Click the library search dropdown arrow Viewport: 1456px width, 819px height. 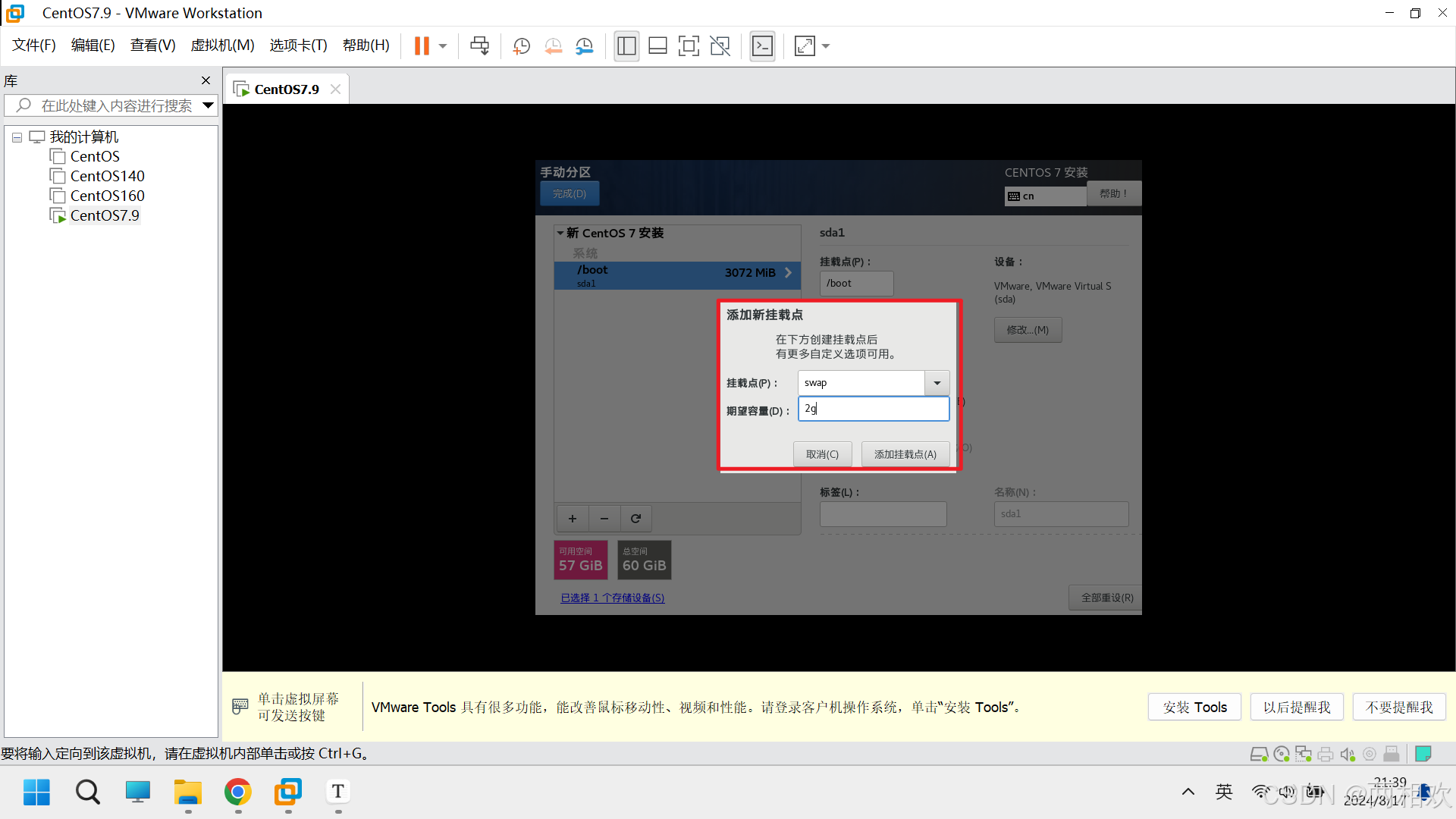[x=208, y=105]
